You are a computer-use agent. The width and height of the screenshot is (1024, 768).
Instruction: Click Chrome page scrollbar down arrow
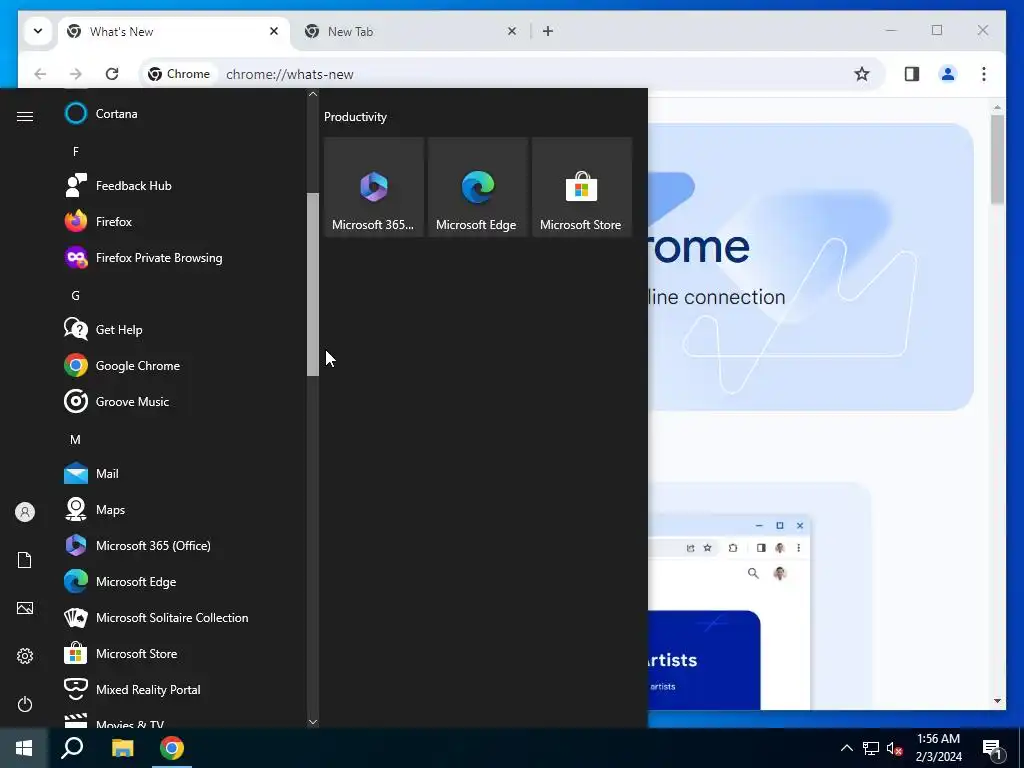coord(997,701)
